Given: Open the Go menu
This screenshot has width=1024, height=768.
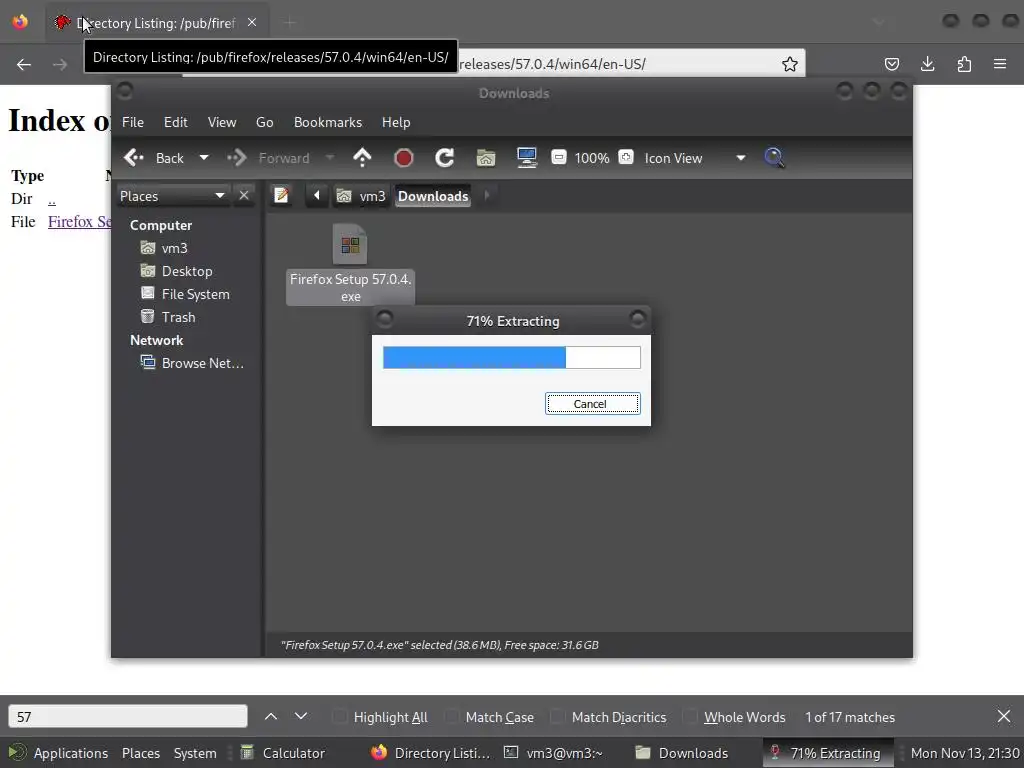Looking at the screenshot, I should click(264, 122).
